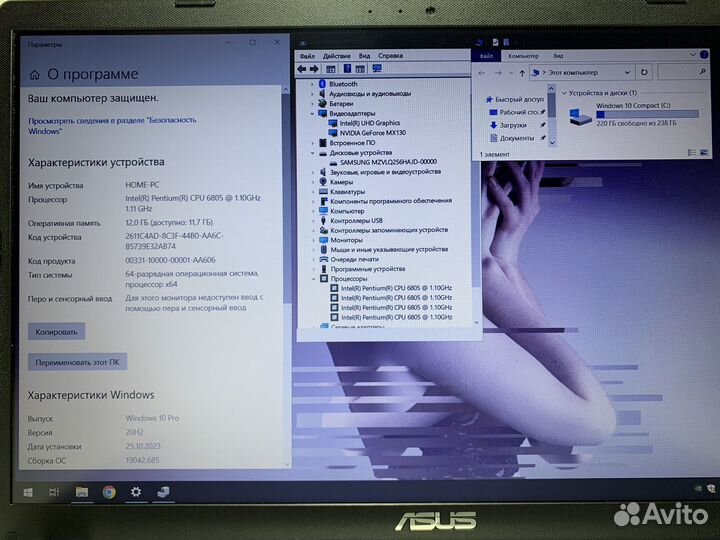
Task: Collapse Устройства и диски group
Action: pyautogui.click(x=564, y=93)
